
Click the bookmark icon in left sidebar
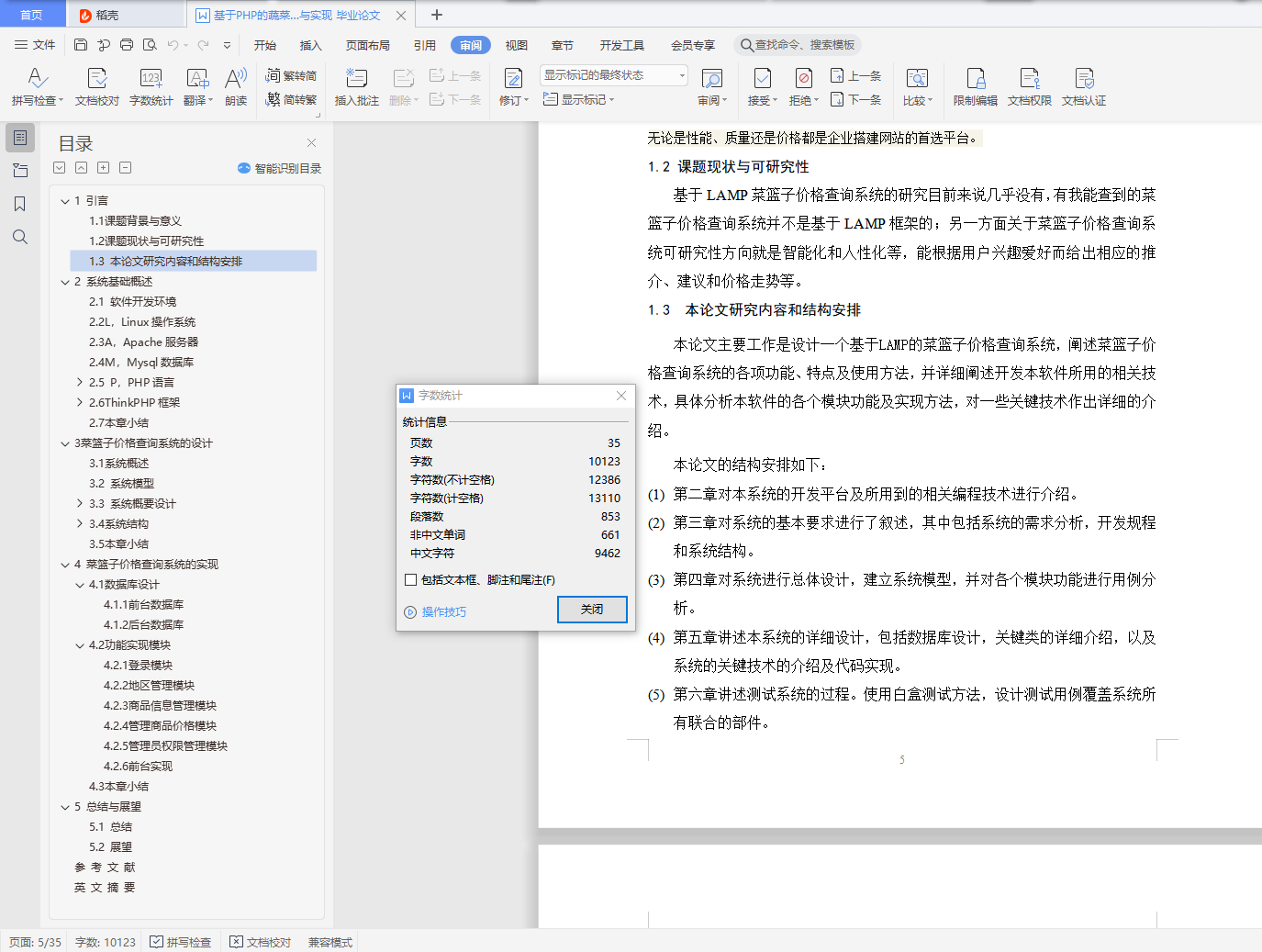(x=20, y=204)
